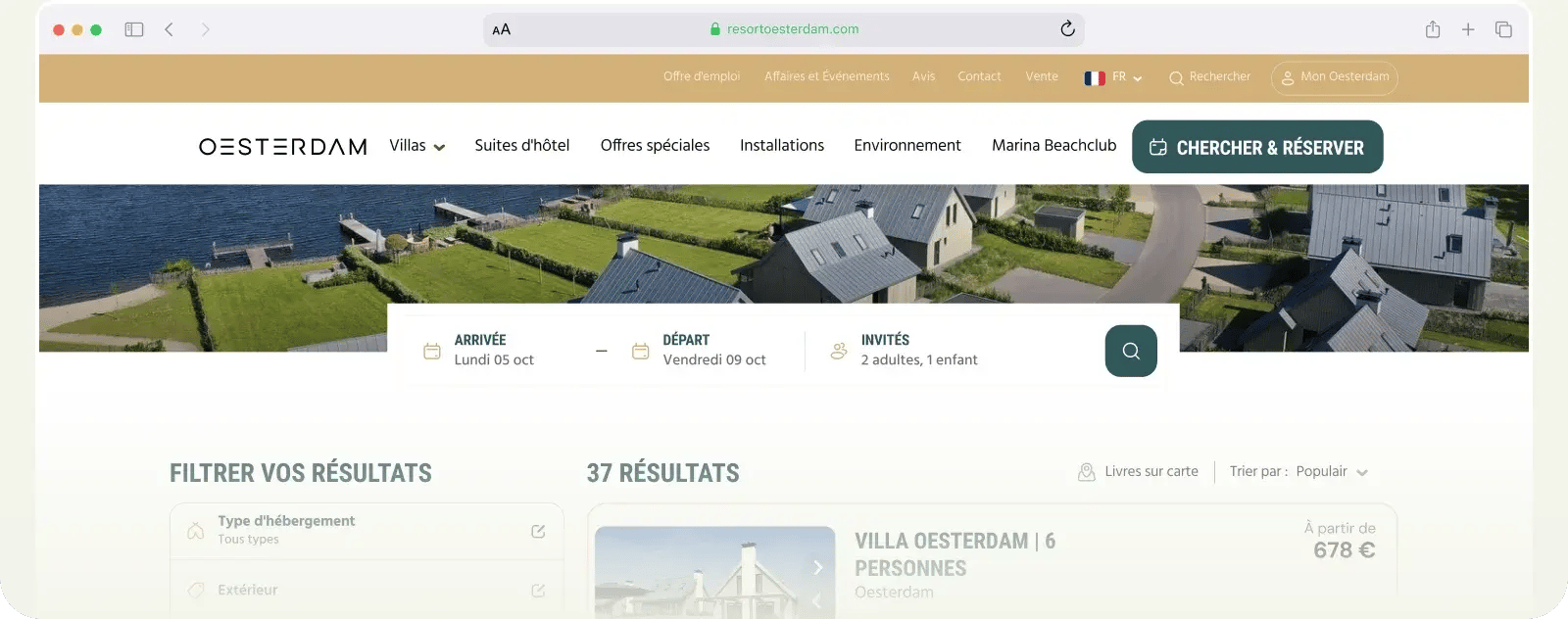Open Affaires et Événements link
1568x619 pixels.
pos(827,76)
